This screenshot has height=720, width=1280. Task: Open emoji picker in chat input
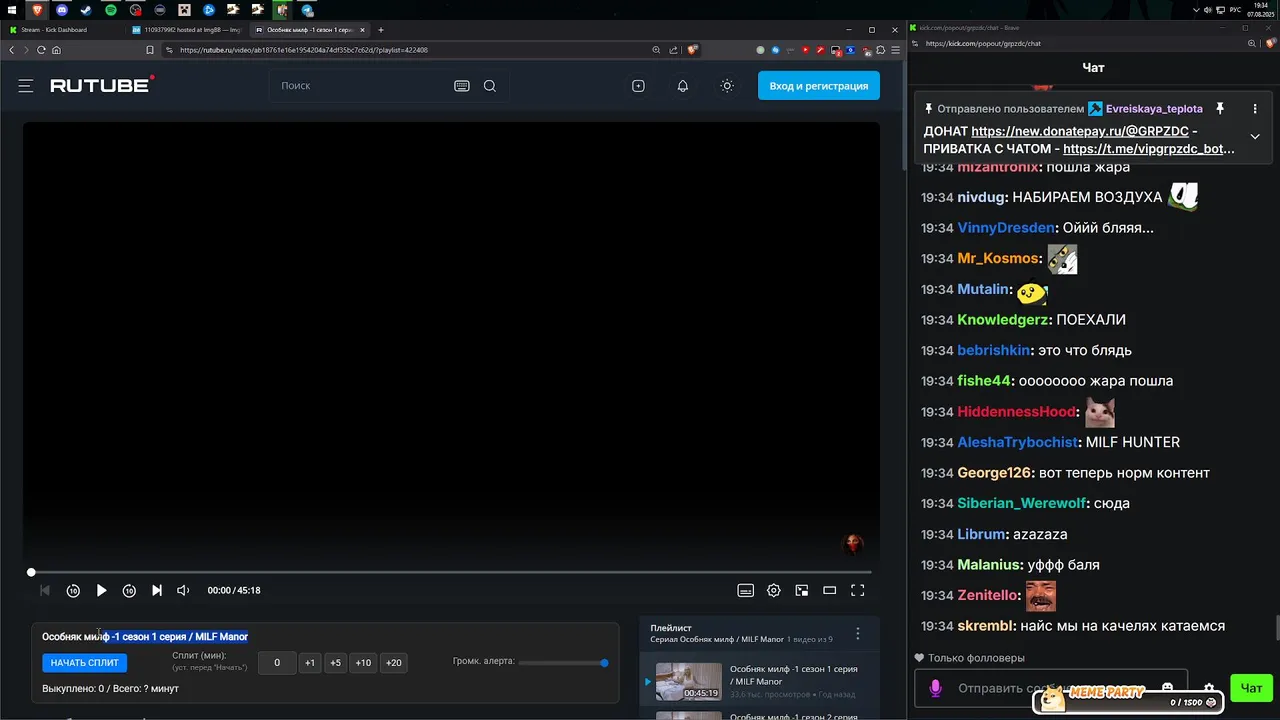(x=1167, y=688)
